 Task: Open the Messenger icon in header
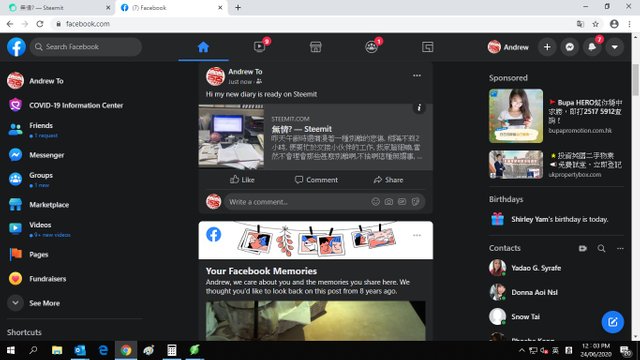(x=569, y=47)
